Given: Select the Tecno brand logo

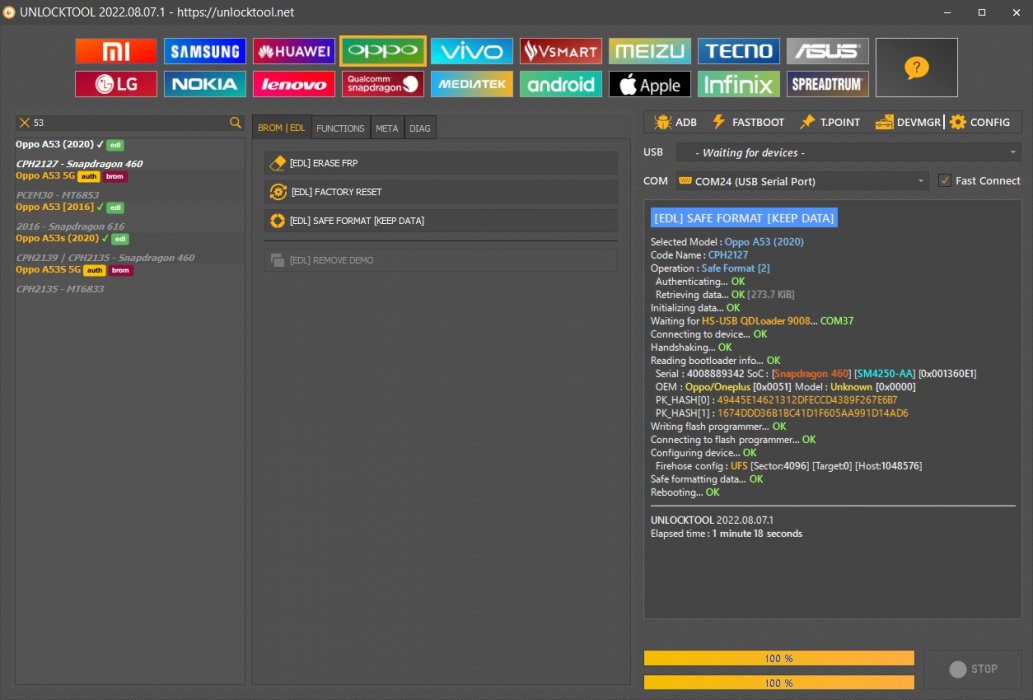Looking at the screenshot, I should [739, 51].
